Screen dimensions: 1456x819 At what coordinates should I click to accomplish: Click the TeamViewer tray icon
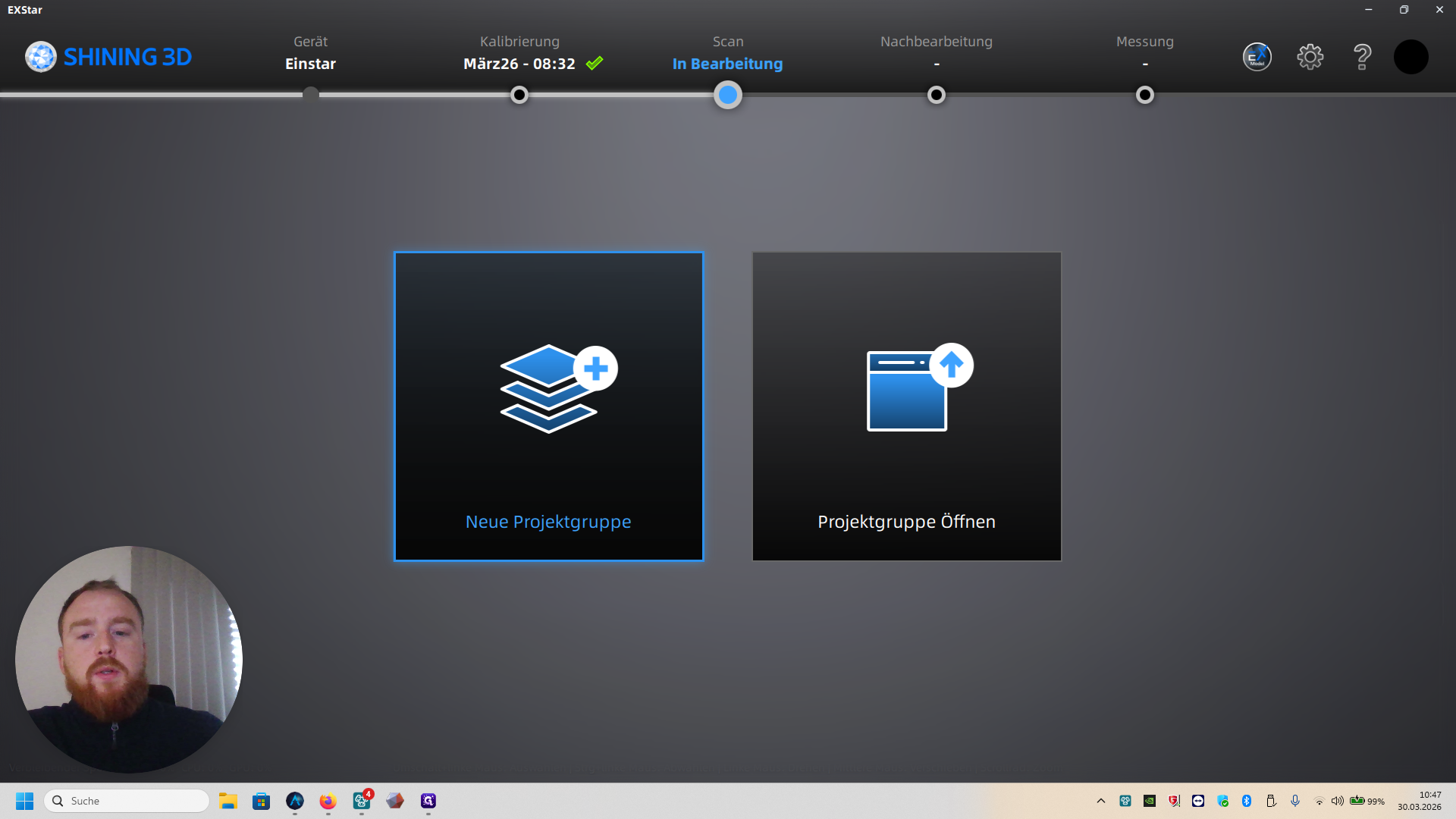tap(1198, 801)
